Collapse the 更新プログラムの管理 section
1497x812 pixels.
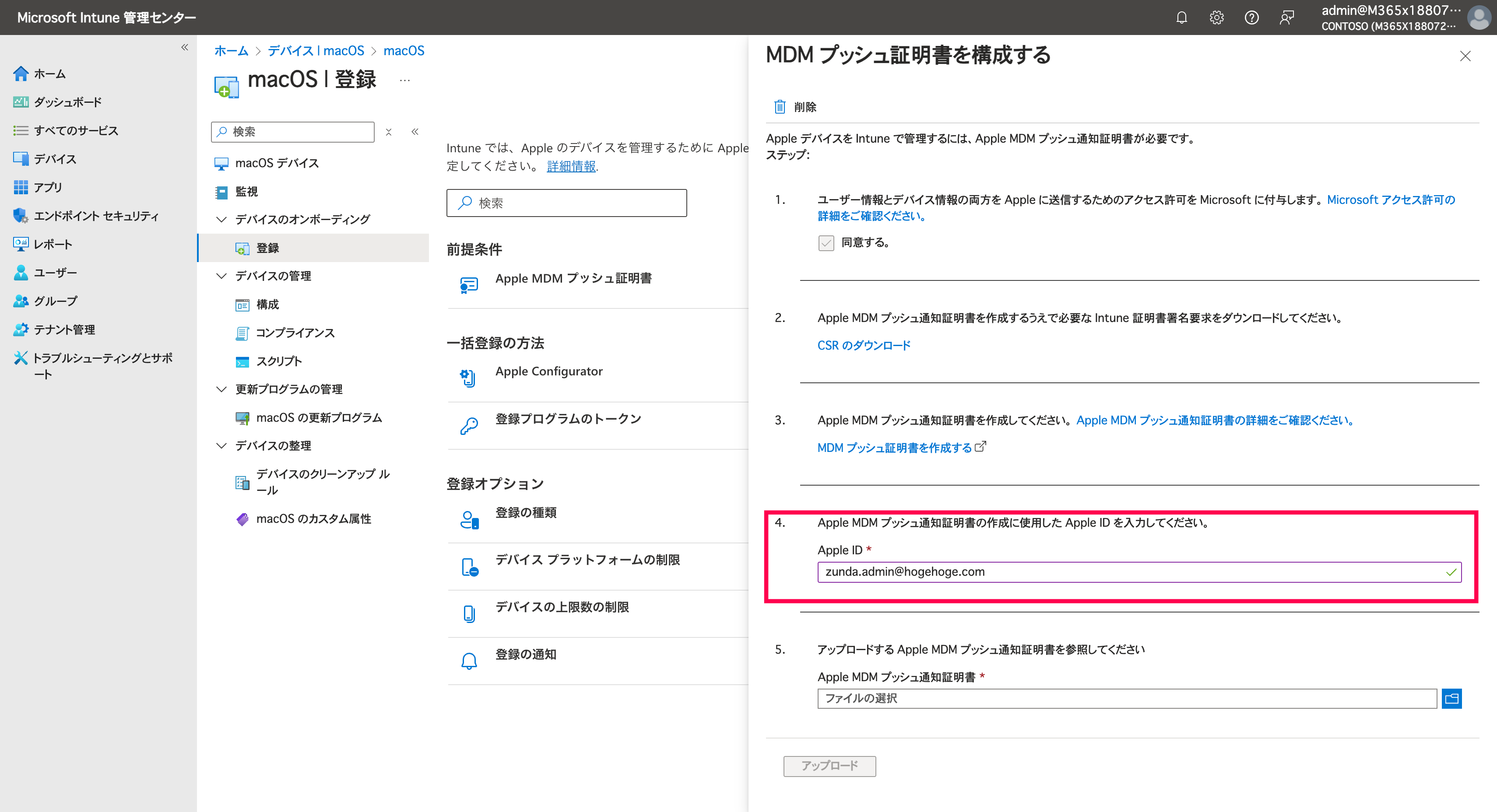click(221, 389)
